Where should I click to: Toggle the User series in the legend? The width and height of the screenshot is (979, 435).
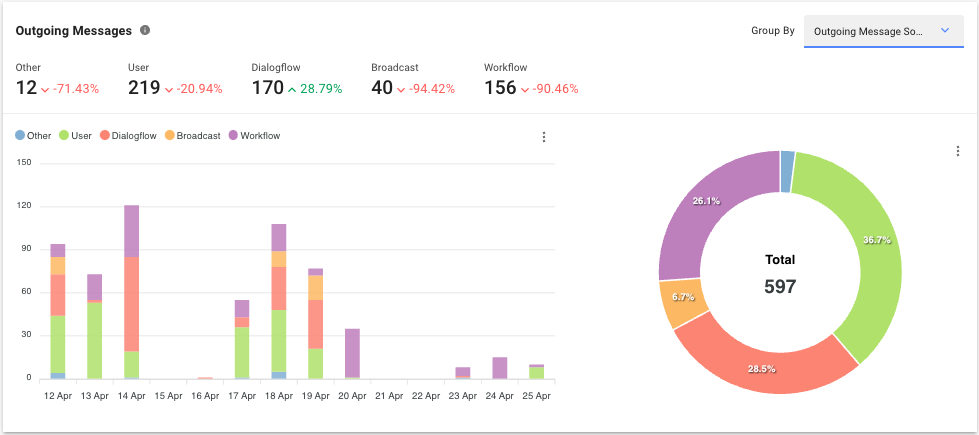[x=75, y=136]
